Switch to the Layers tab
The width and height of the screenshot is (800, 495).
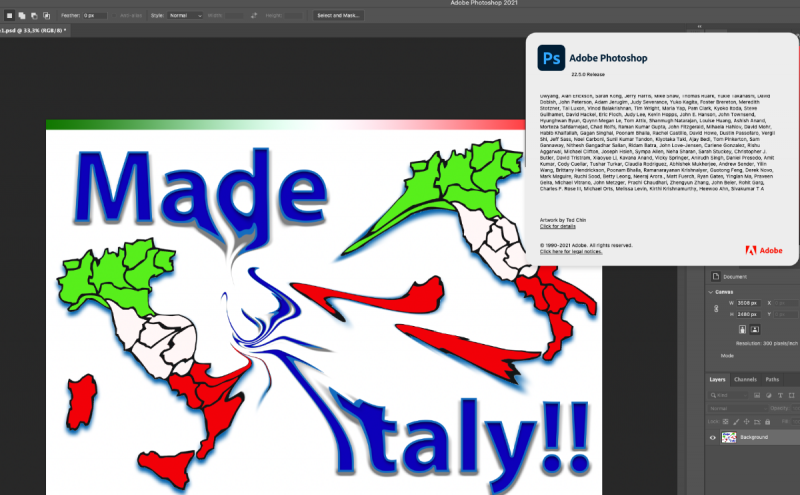717,379
